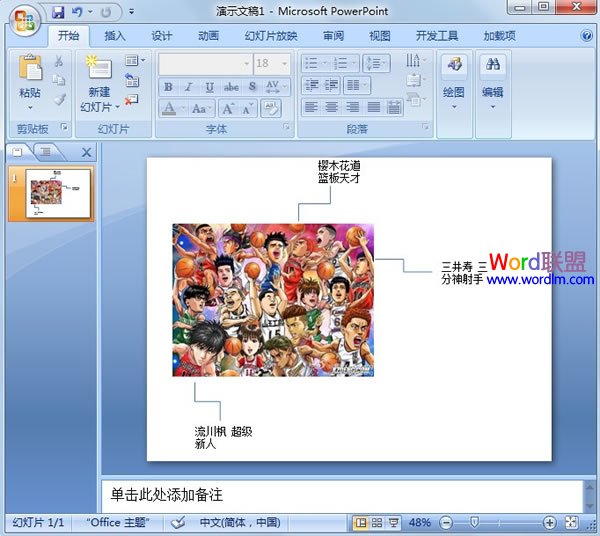Screen dimensions: 600x536
Task: Select slide 1 thumbnail
Action: pyautogui.click(x=58, y=193)
